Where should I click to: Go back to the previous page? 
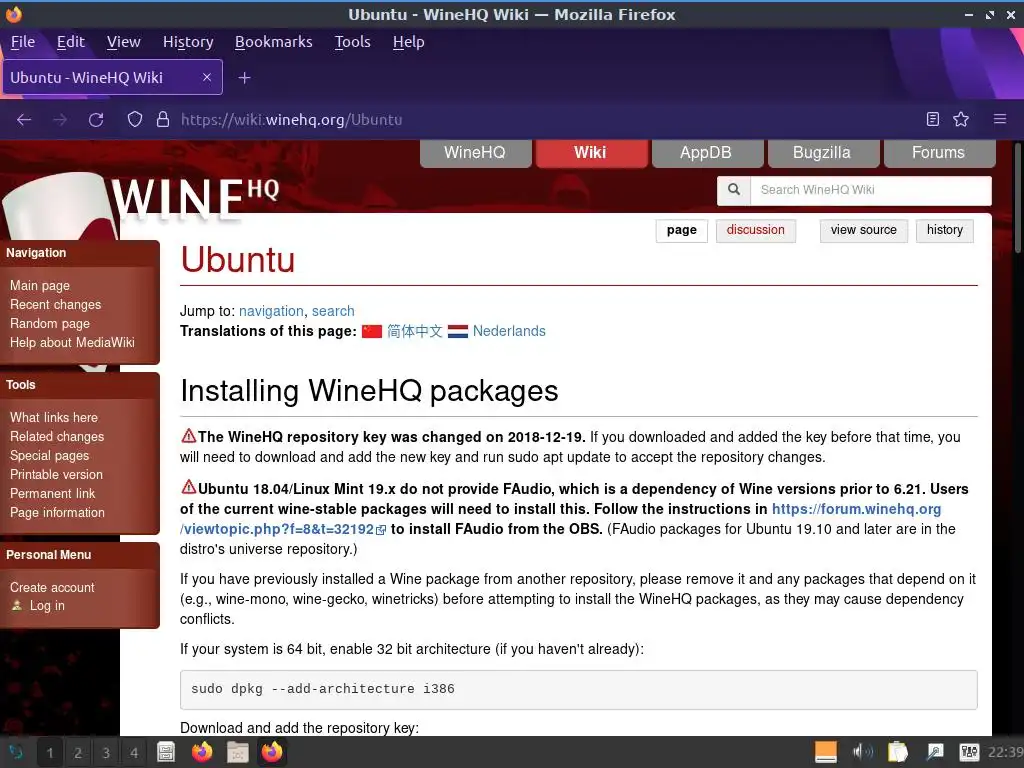tap(24, 120)
